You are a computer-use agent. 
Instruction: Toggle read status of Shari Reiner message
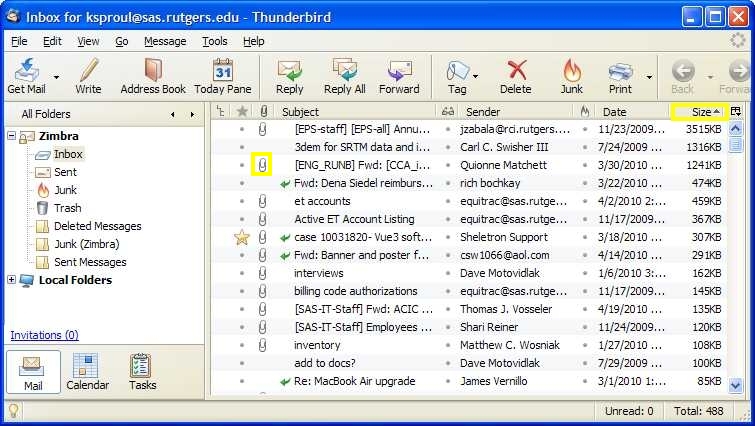(x=448, y=327)
